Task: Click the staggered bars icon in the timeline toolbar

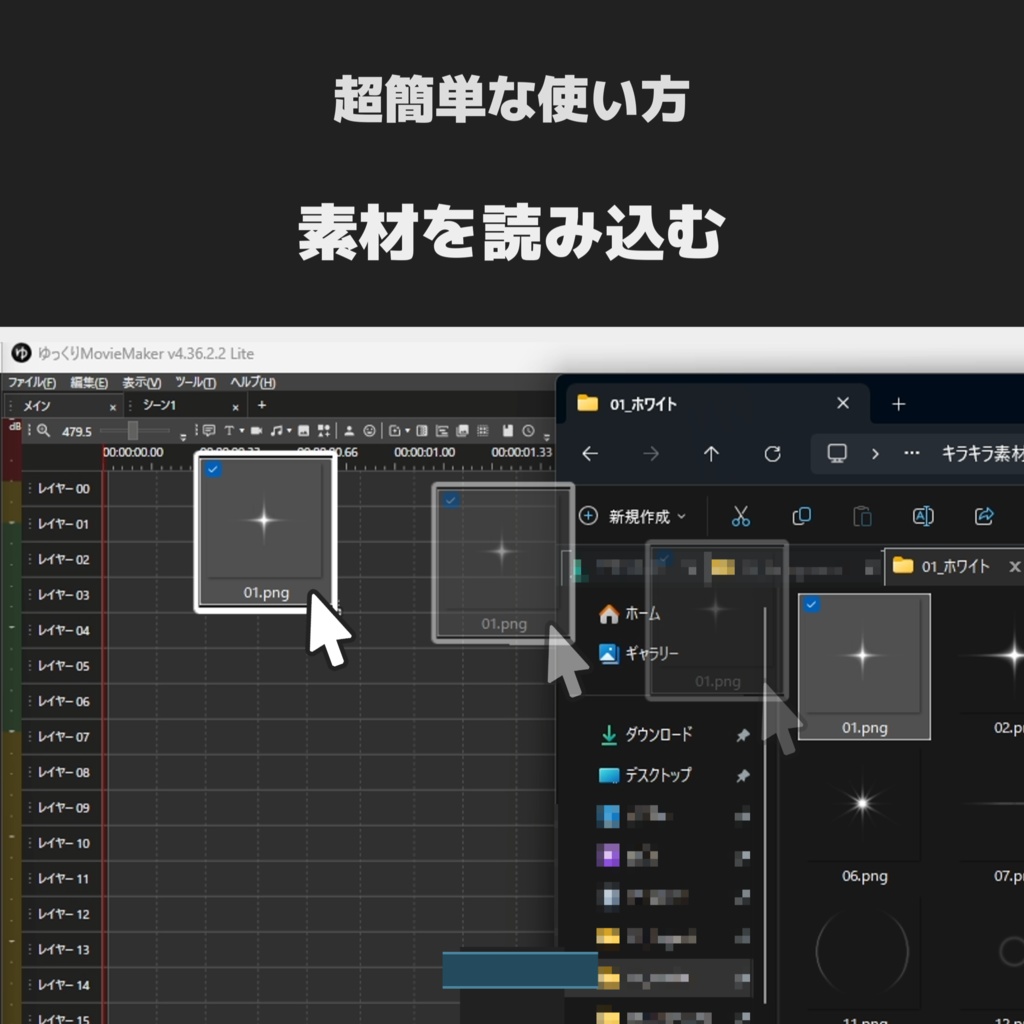Action: tap(442, 430)
